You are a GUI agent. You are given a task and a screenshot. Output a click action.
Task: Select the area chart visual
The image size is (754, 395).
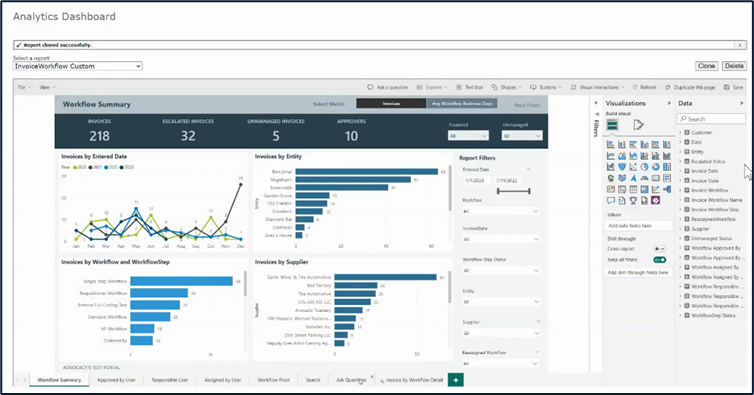click(622, 155)
